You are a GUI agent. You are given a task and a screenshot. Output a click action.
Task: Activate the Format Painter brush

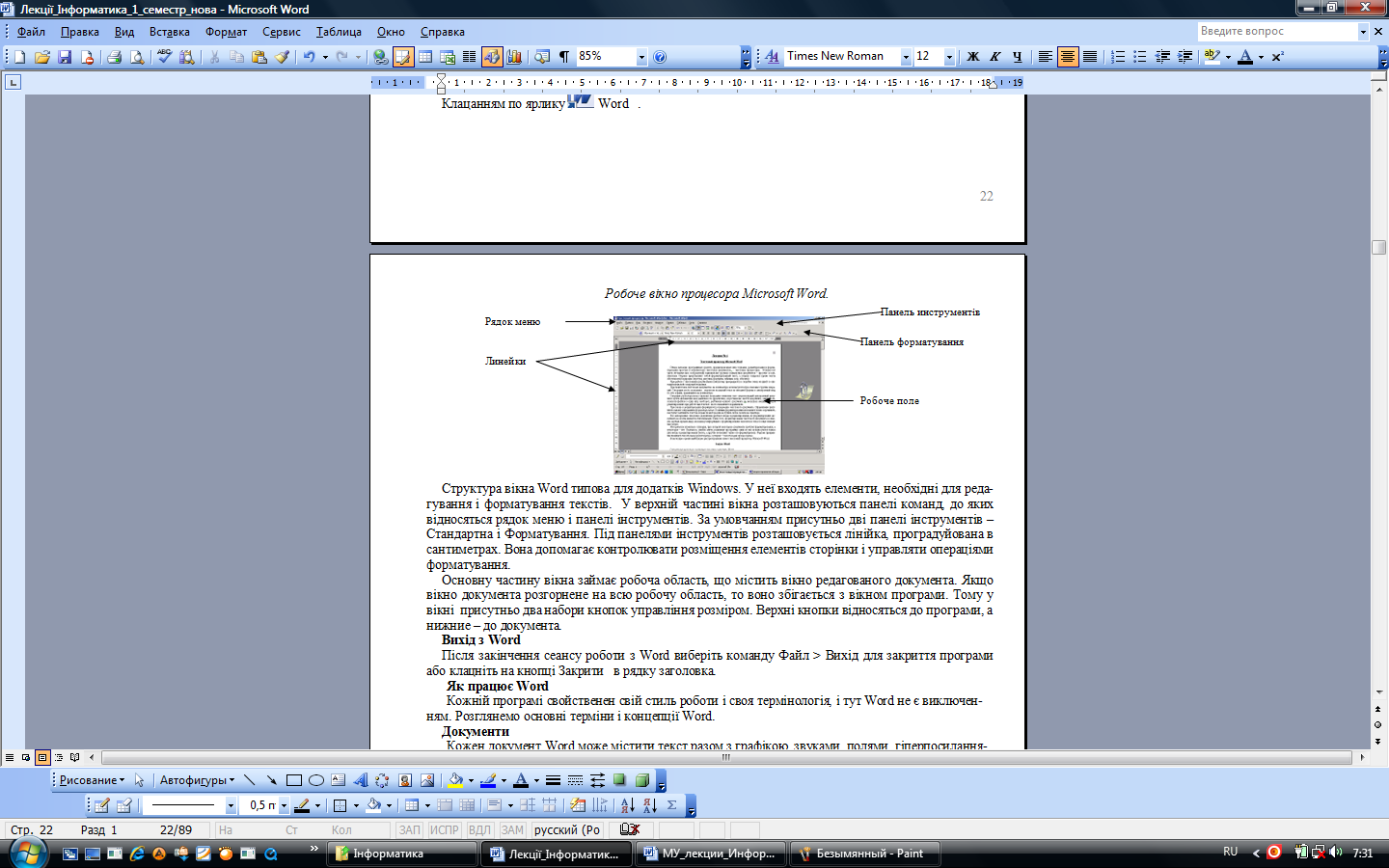[x=282, y=57]
